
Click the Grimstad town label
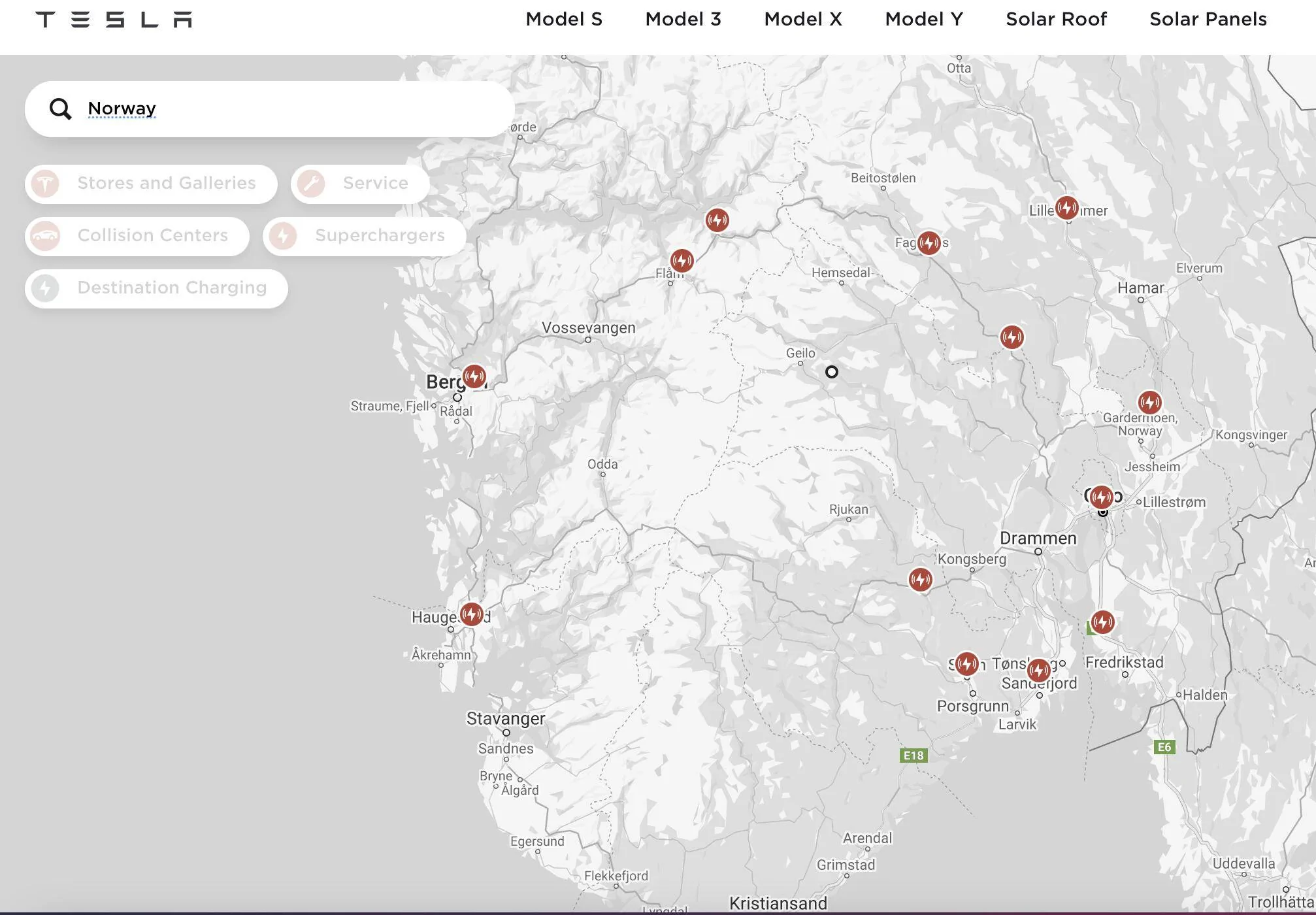pyautogui.click(x=846, y=865)
